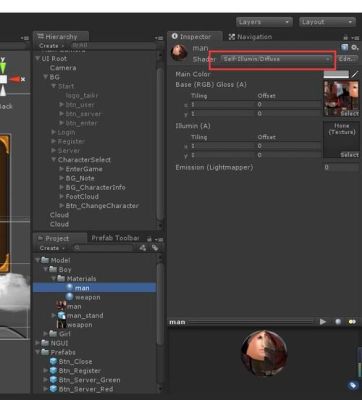The width and height of the screenshot is (362, 400).
Task: Select the man texture asset icon
Action: 61,306
